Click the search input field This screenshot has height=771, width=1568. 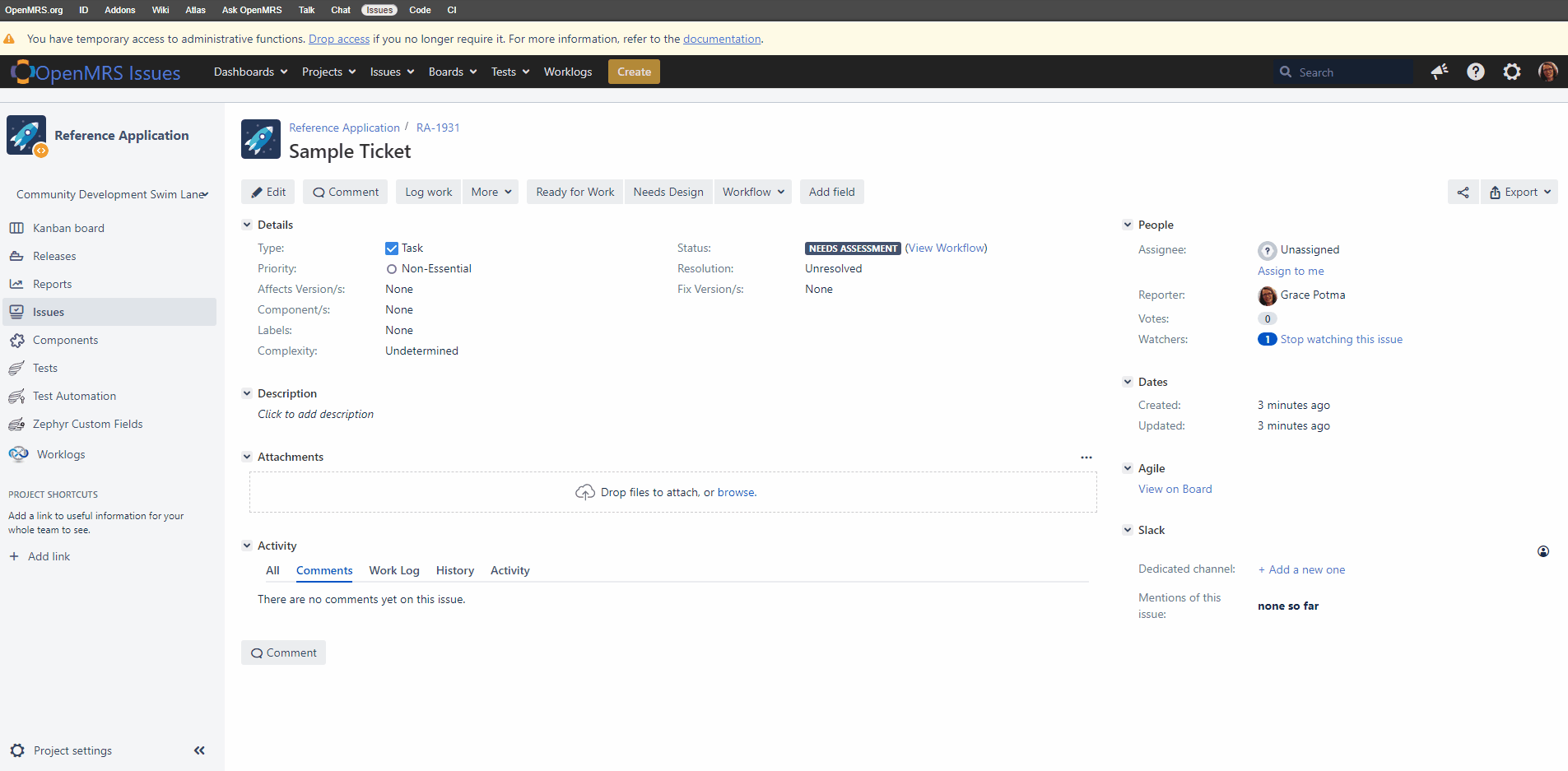1343,72
